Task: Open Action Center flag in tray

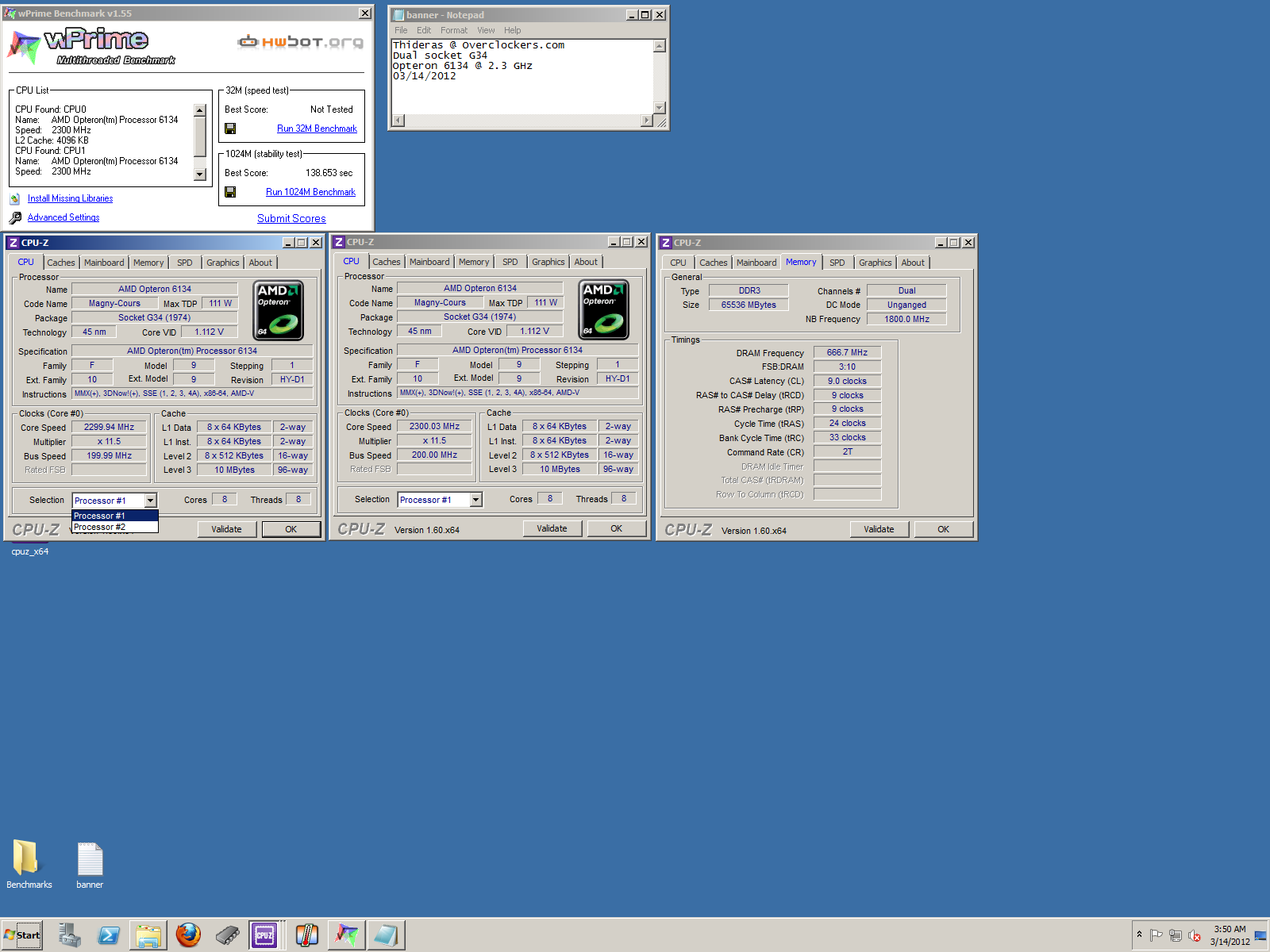Action: tap(1156, 935)
